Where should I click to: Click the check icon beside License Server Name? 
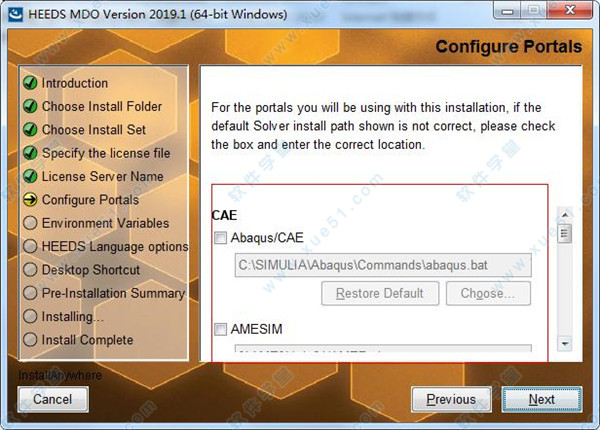coord(30,176)
